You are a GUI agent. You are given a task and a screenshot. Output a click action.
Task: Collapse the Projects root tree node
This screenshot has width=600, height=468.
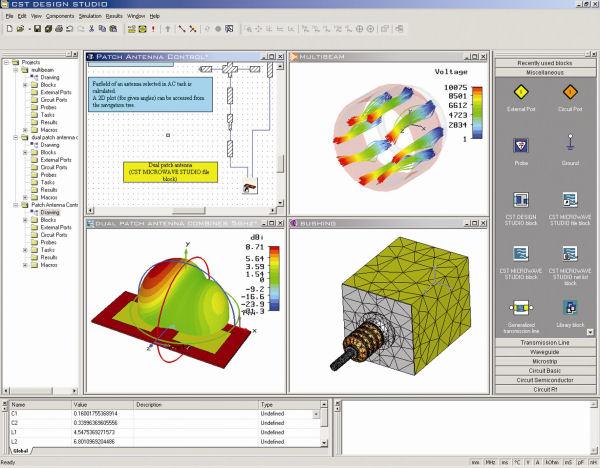click(7, 60)
